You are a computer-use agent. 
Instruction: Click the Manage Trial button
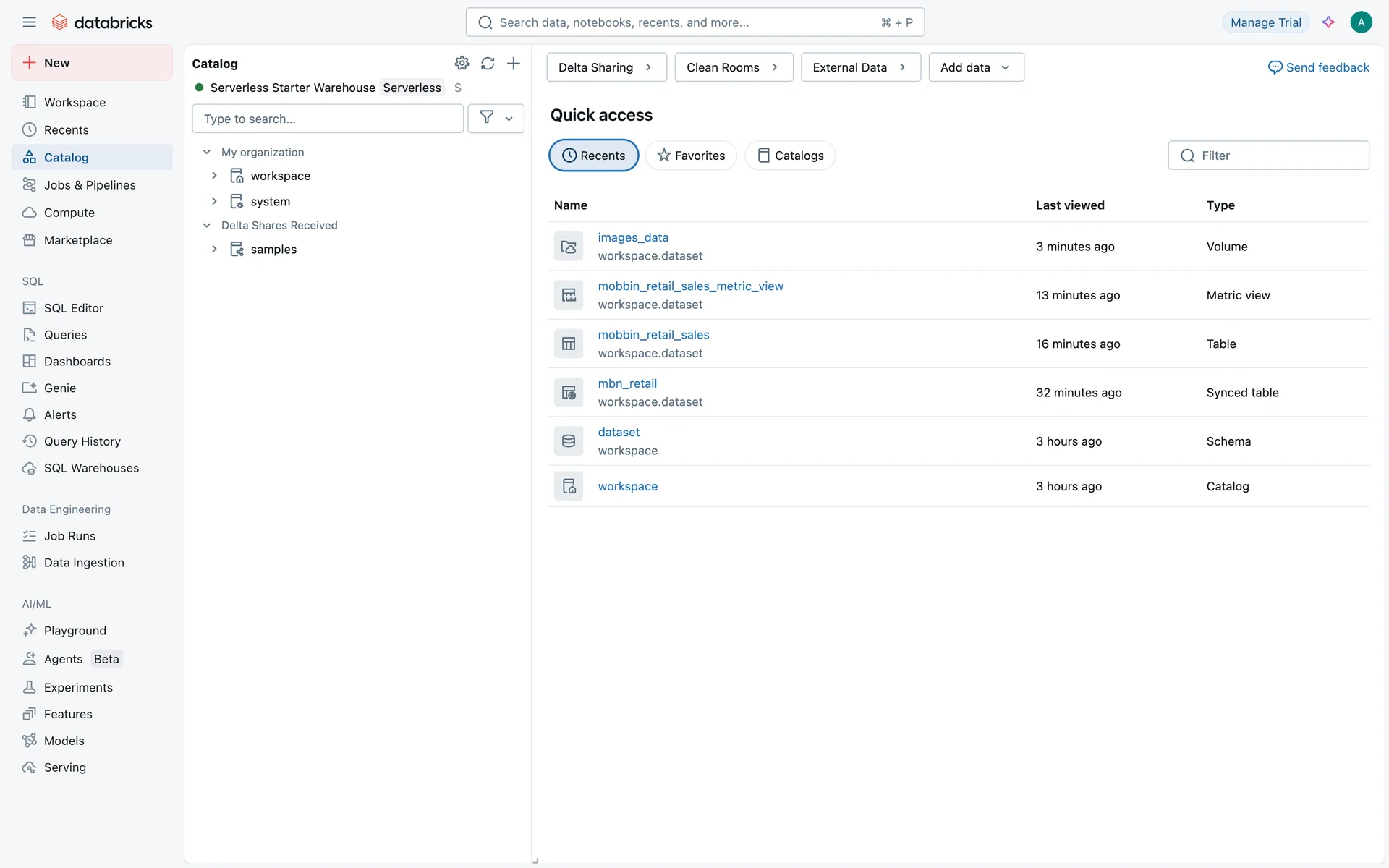click(1265, 22)
